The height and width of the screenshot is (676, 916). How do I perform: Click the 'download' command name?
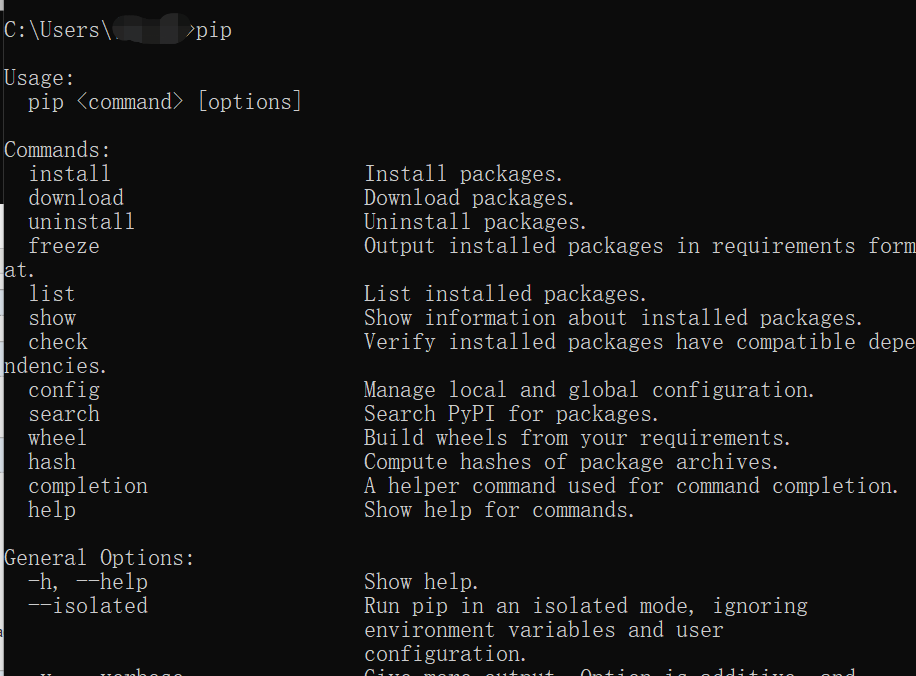coord(76,198)
